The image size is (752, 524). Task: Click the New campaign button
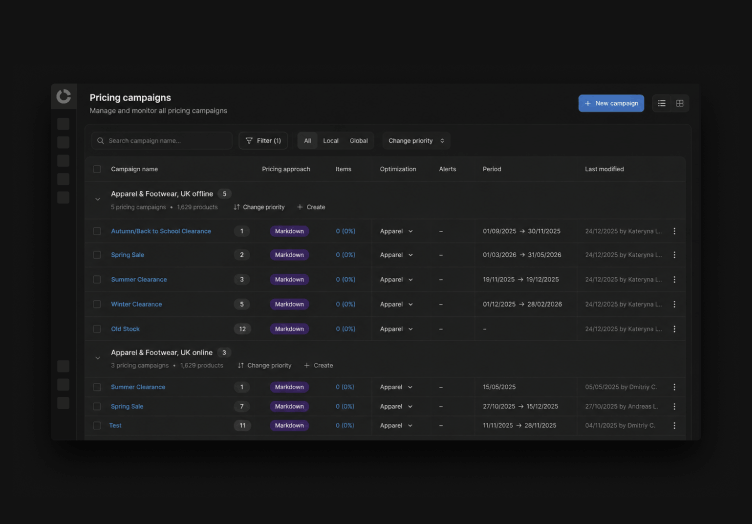pyautogui.click(x=611, y=103)
